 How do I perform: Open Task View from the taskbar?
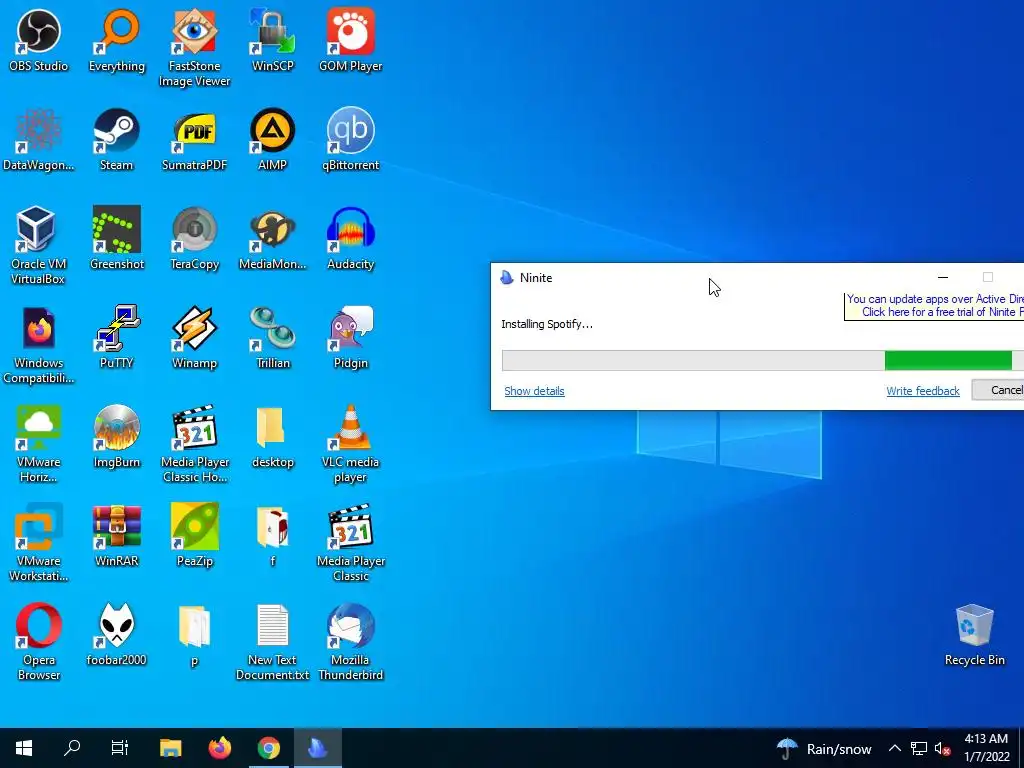point(120,748)
